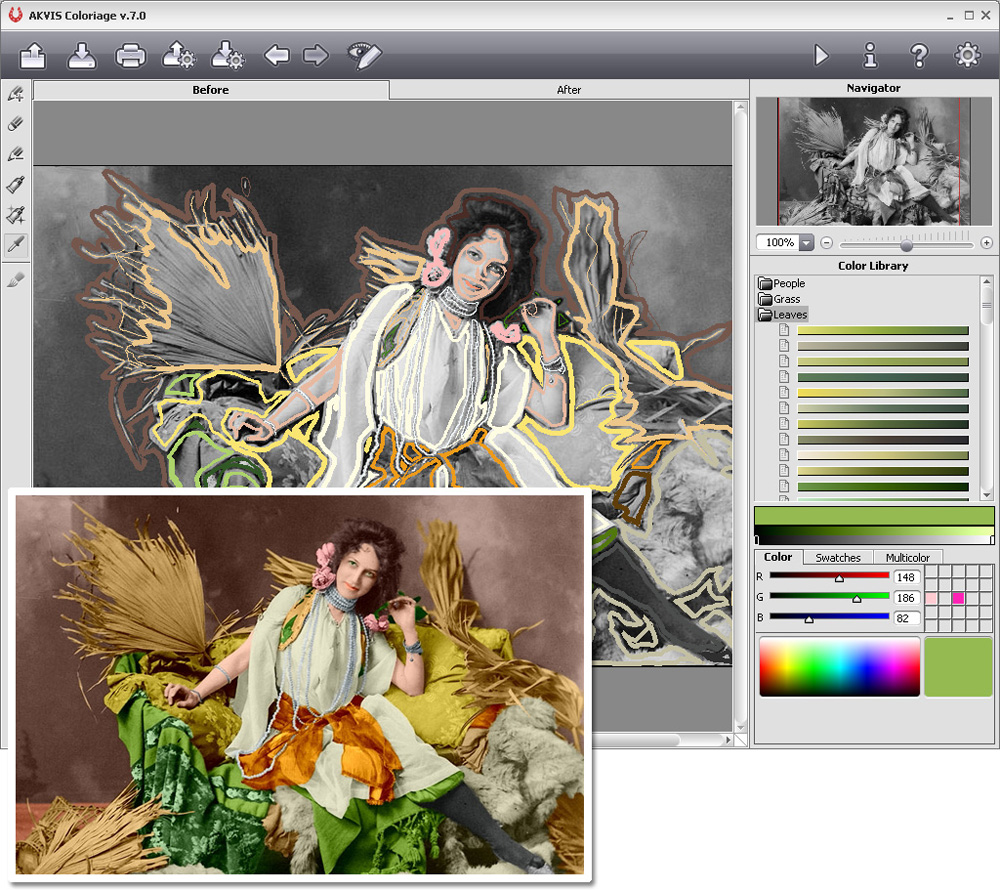Open the 100% zoom dropdown
The height and width of the screenshot is (890, 1000).
[x=806, y=243]
